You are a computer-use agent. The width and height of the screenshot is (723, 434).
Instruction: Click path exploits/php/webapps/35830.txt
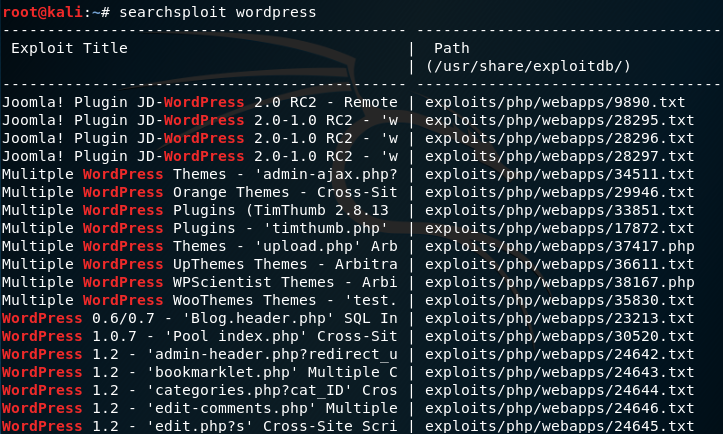coord(559,300)
